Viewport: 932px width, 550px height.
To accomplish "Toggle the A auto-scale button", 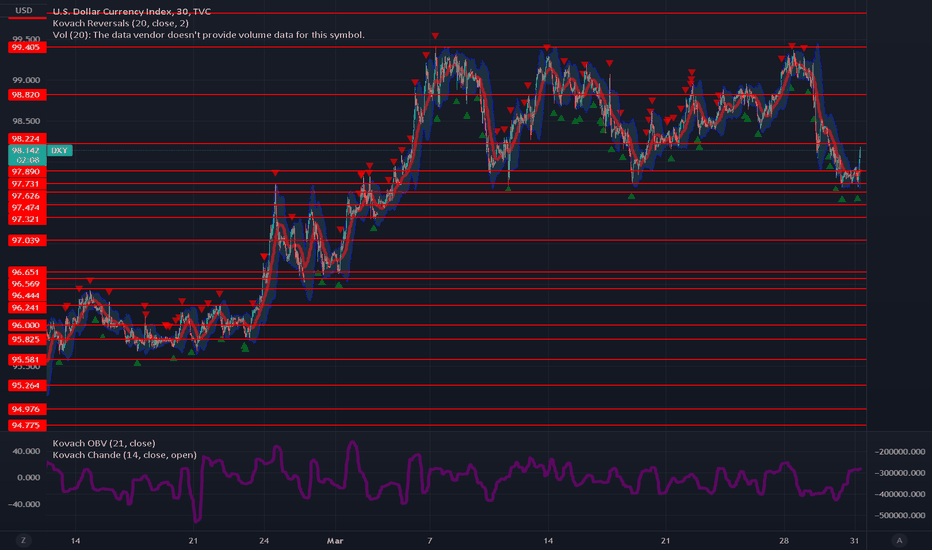I will point(899,540).
